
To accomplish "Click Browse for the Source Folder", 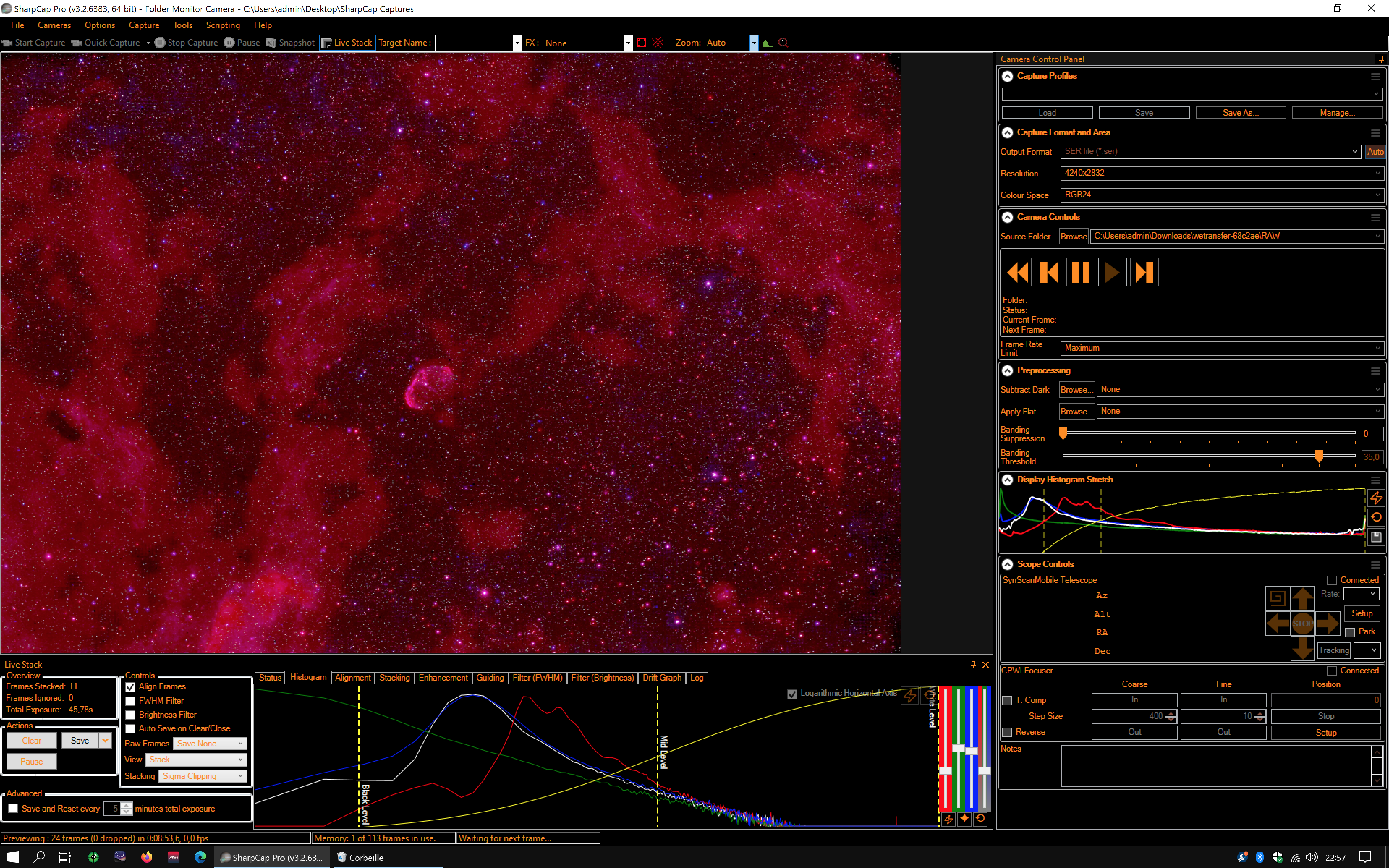I will tap(1073, 237).
